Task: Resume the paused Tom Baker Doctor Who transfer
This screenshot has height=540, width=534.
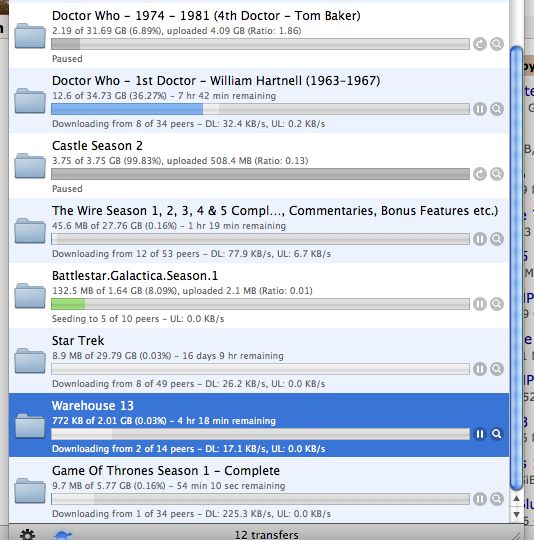Action: (479, 44)
